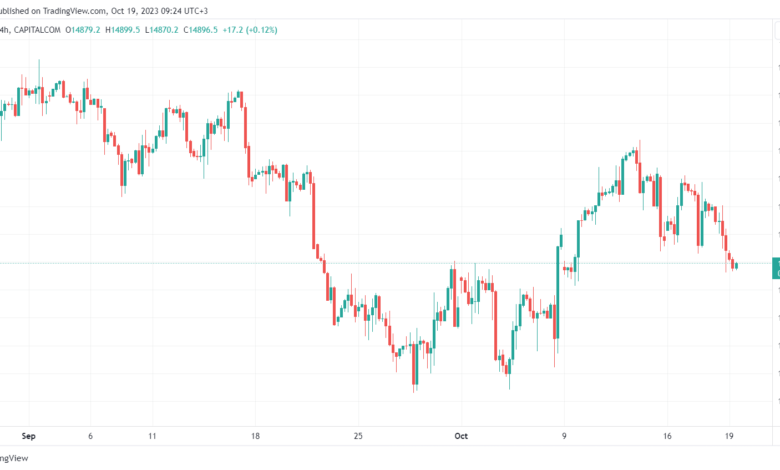Click the TradingView logo text at bottom left
Screen dimensions: 780x470
point(14,458)
